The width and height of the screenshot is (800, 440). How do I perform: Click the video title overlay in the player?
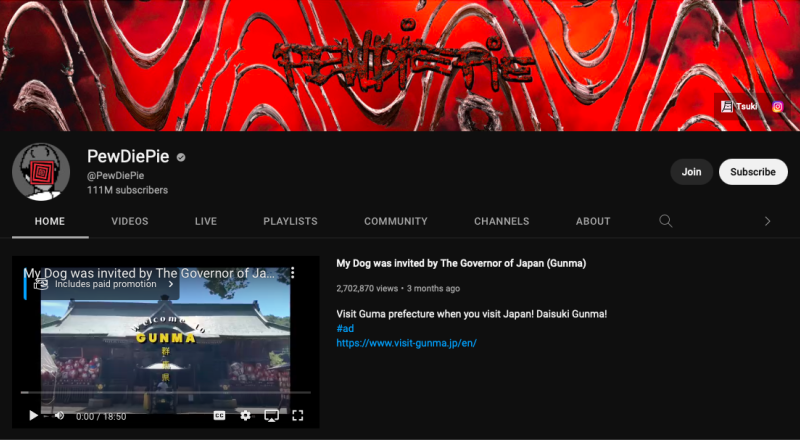click(149, 273)
